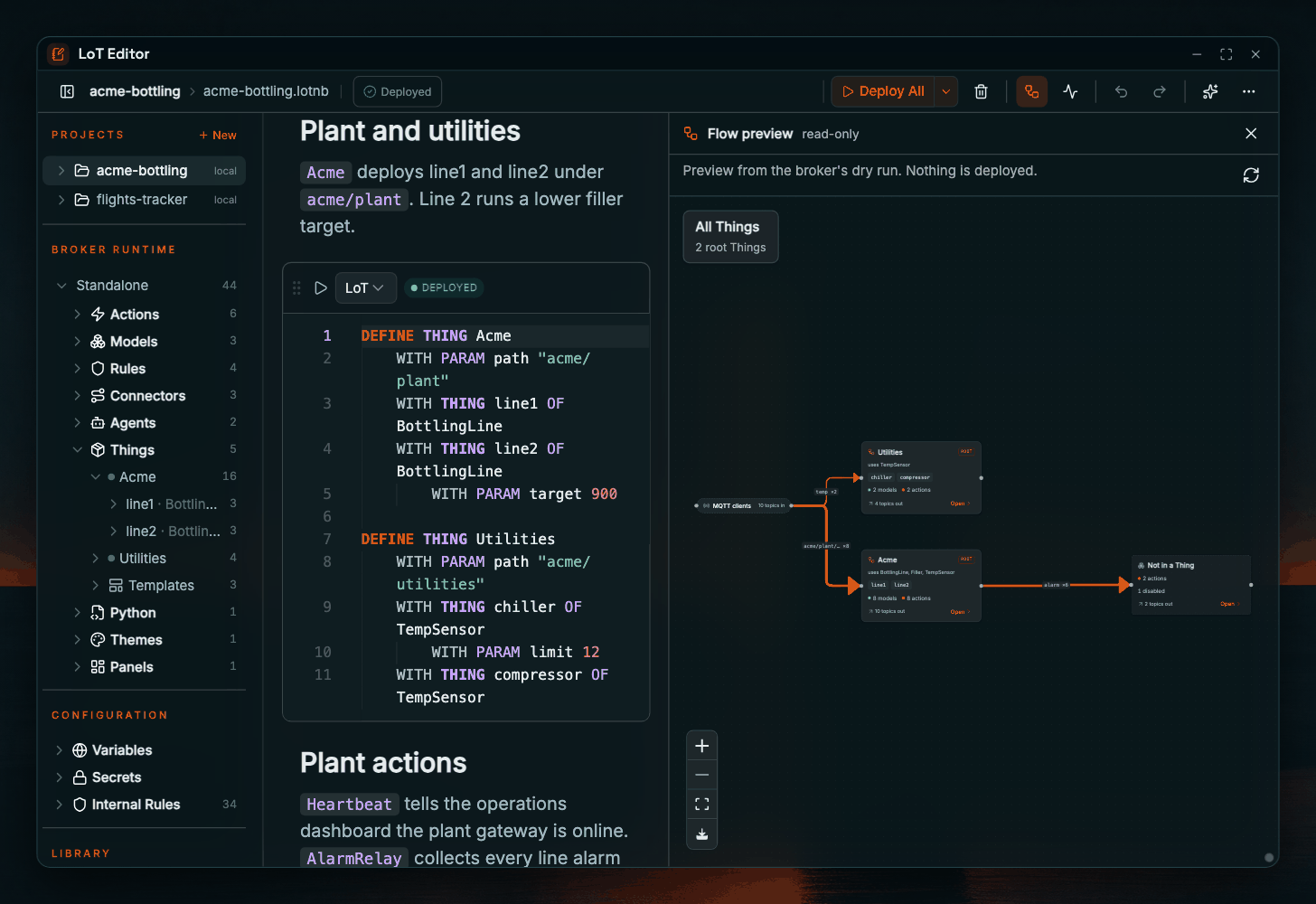This screenshot has width=1316, height=904.
Task: Close the Flow preview panel
Action: [1251, 134]
